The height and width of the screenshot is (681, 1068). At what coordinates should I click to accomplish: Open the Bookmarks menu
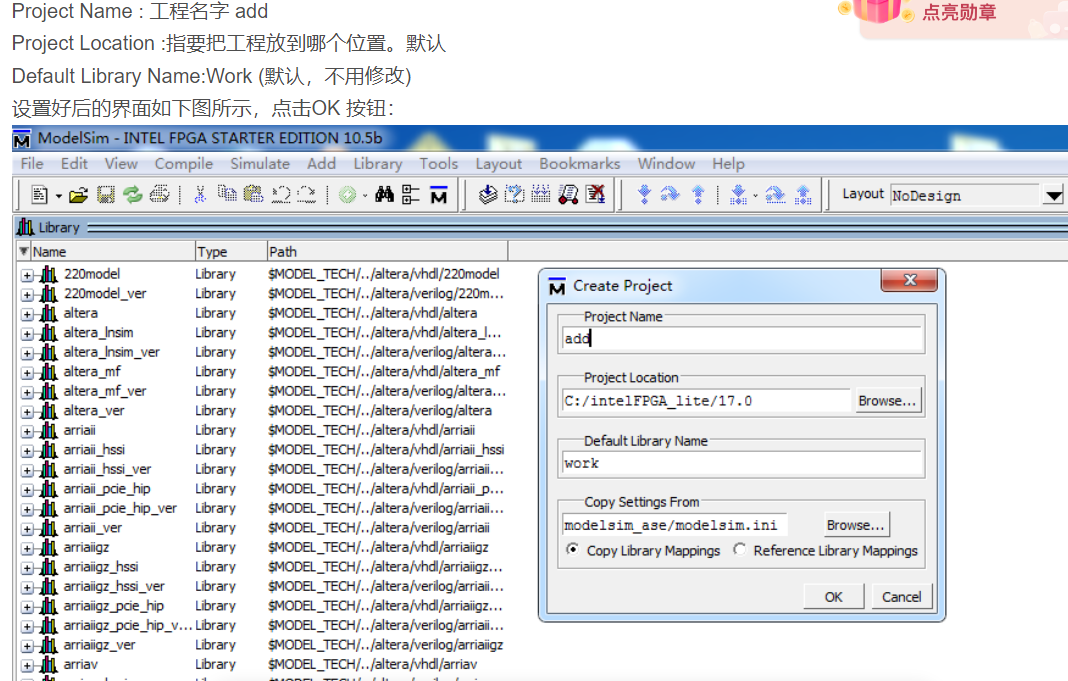(580, 163)
